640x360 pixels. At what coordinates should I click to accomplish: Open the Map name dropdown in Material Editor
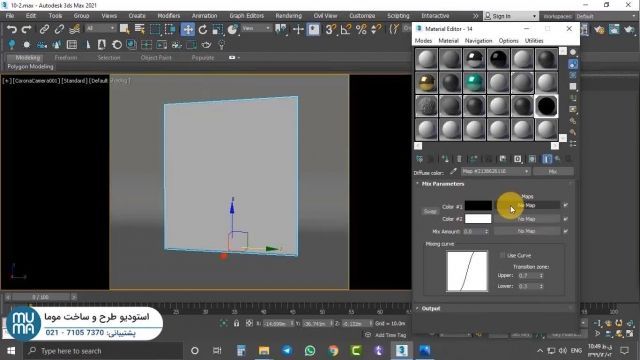tap(496, 171)
